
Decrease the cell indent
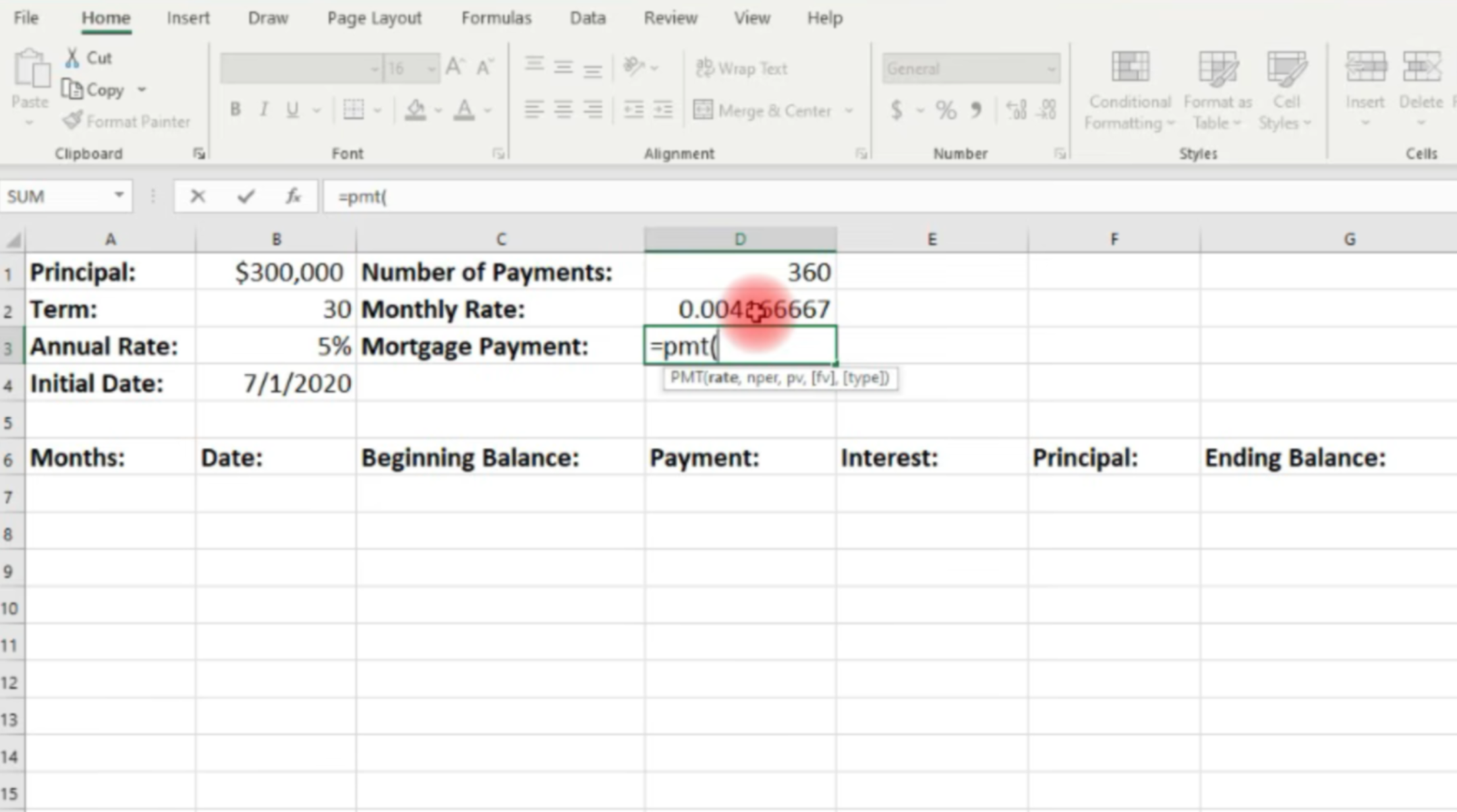[633, 109]
